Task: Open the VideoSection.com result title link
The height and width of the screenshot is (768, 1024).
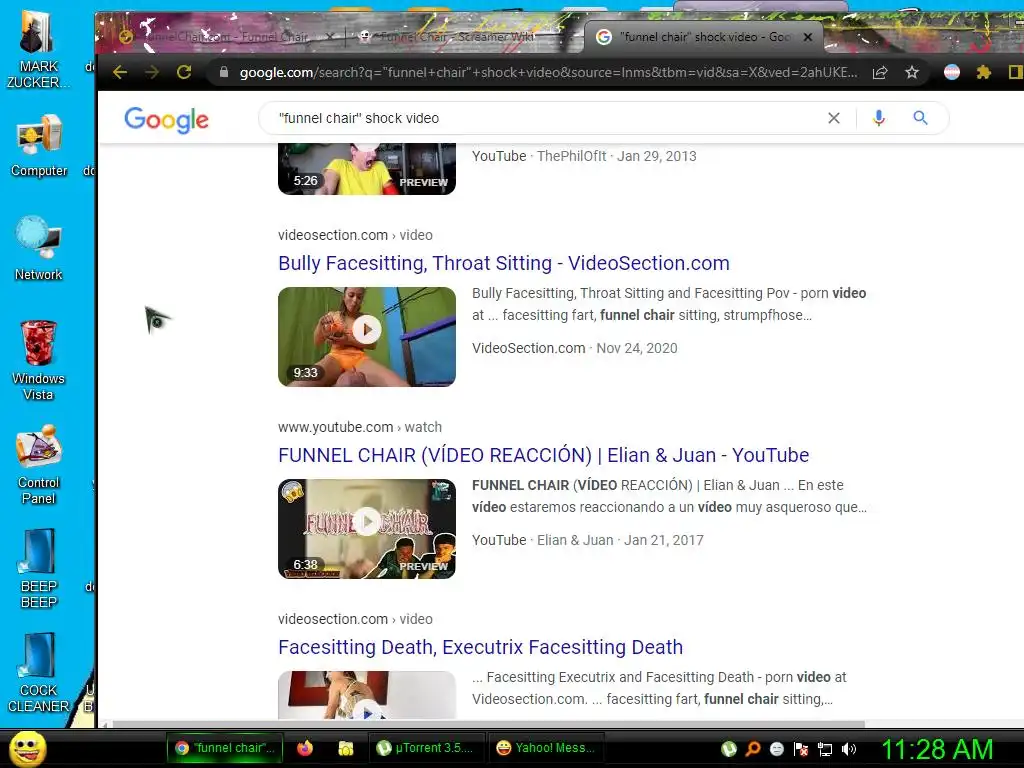Action: (504, 263)
